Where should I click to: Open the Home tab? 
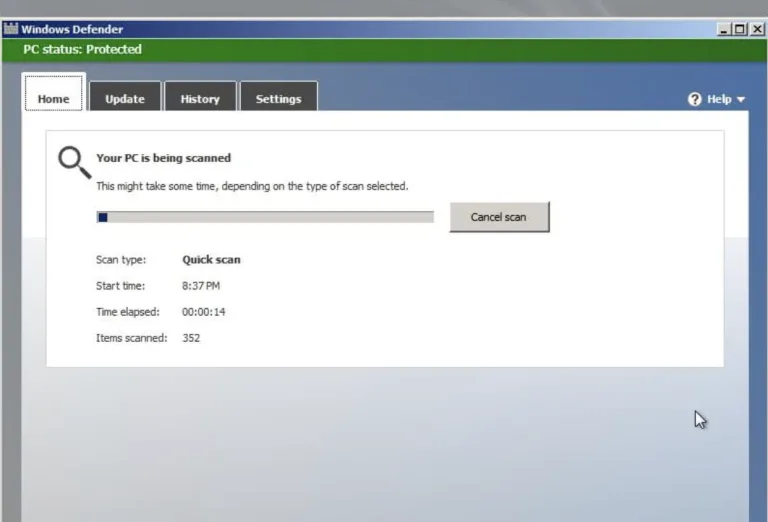[53, 93]
